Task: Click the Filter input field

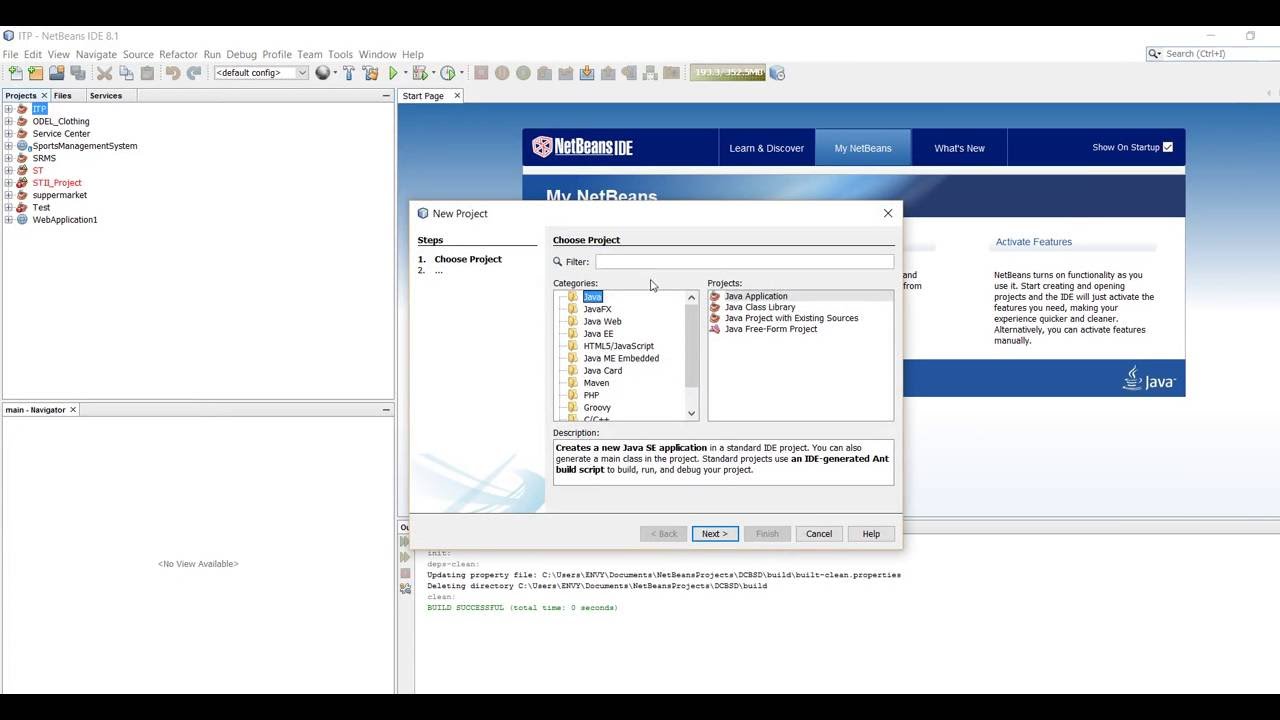Action: (745, 262)
